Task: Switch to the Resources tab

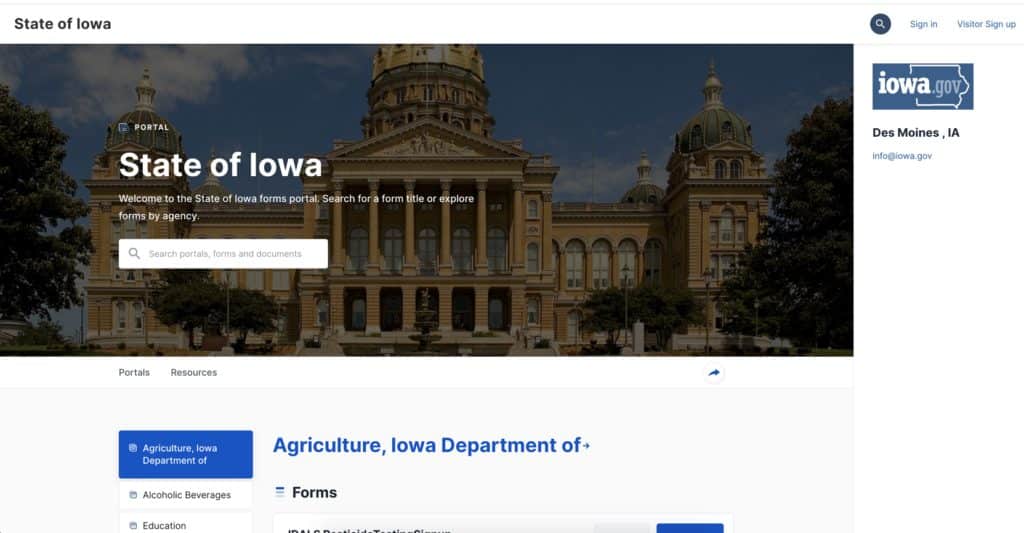Action: tap(193, 372)
